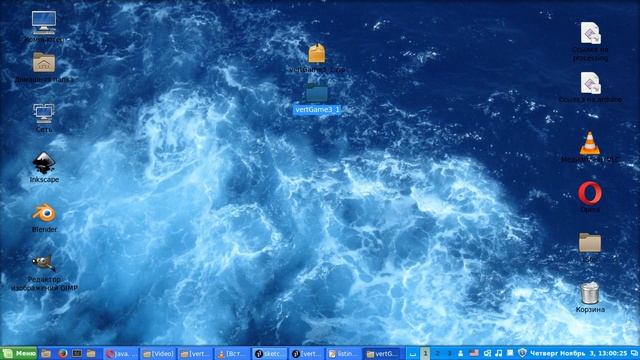Click the user icon in the system tray
Image resolution: width=640 pixels, height=360 pixels.
tap(460, 353)
